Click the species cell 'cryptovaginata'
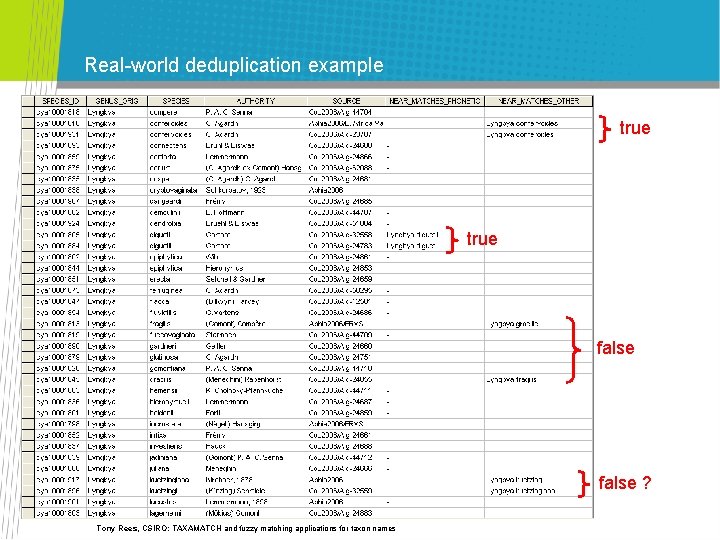The height and width of the screenshot is (540, 720). pyautogui.click(x=176, y=190)
